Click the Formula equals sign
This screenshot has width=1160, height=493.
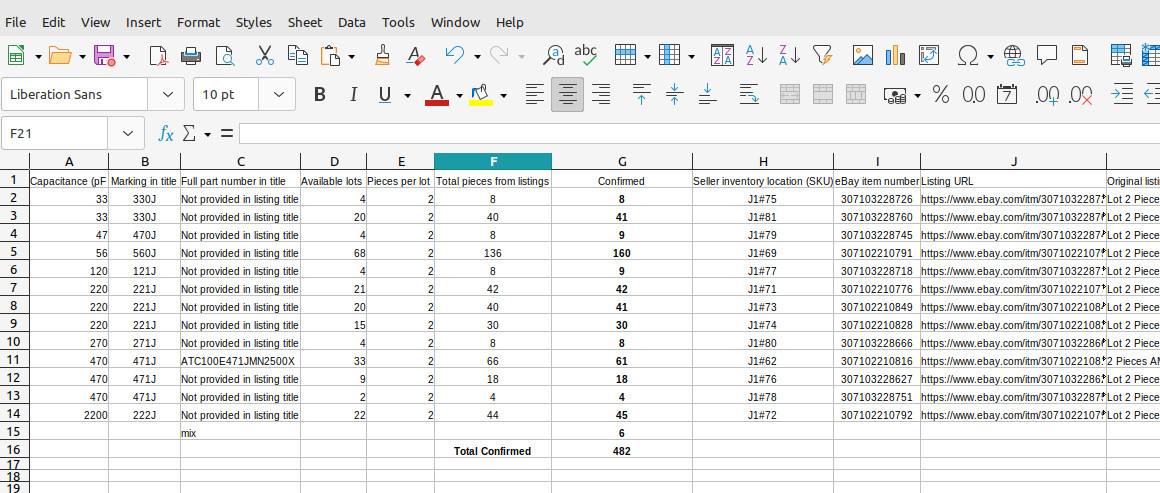[x=227, y=134]
